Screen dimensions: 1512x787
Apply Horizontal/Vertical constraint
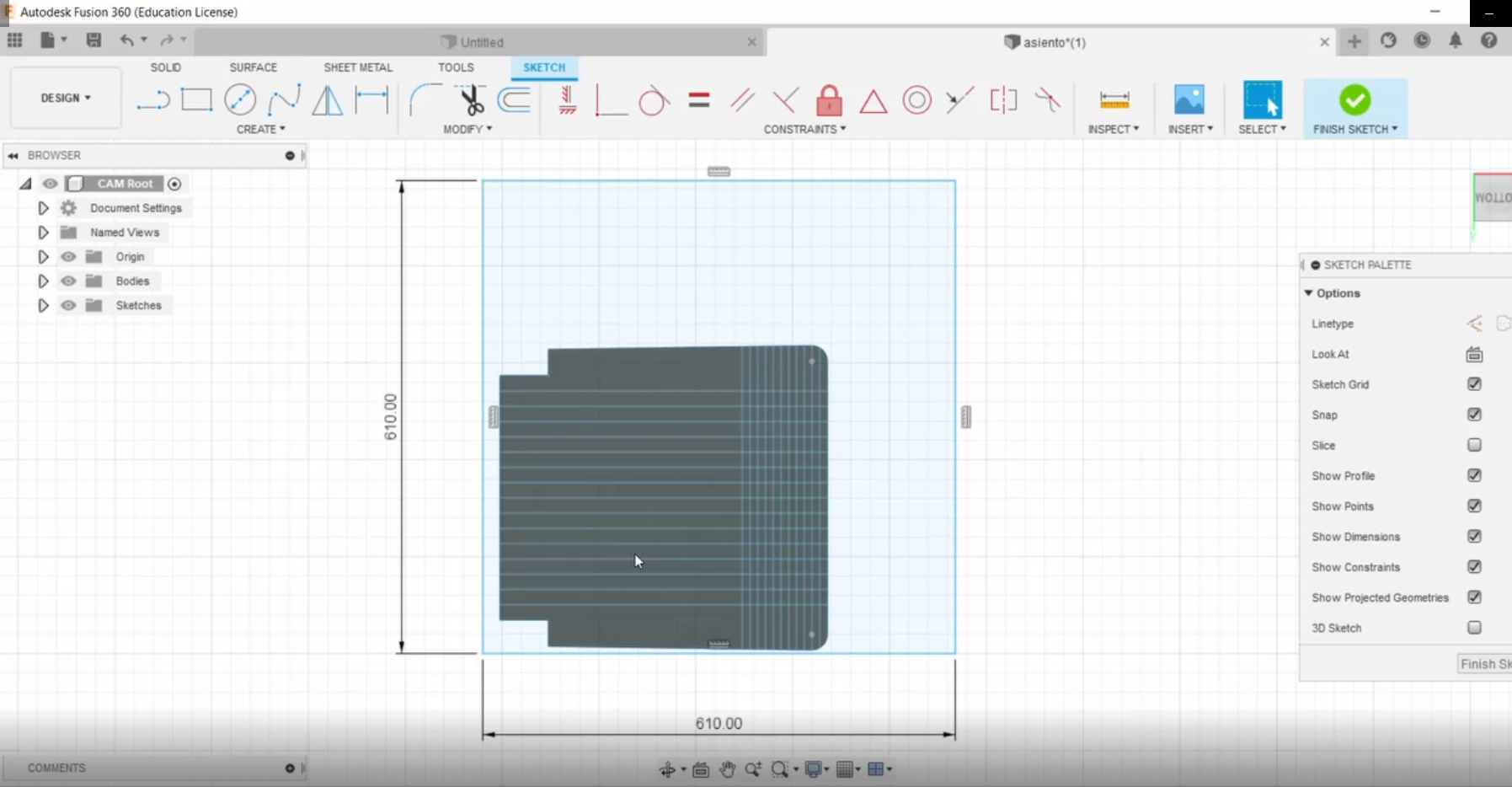(x=568, y=100)
